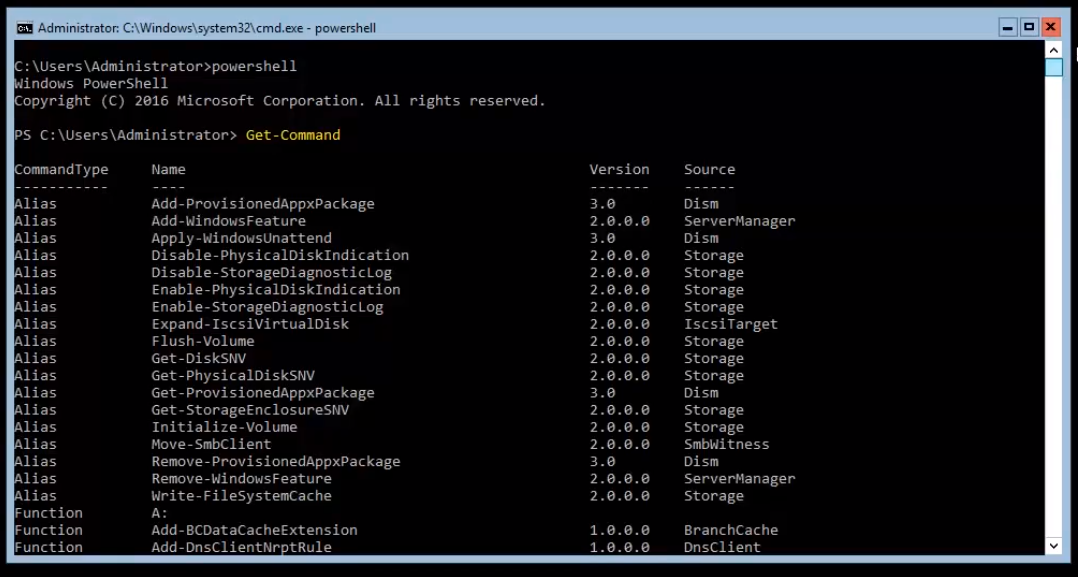
Task: Click the IscsiTarget source entry
Action: point(730,324)
